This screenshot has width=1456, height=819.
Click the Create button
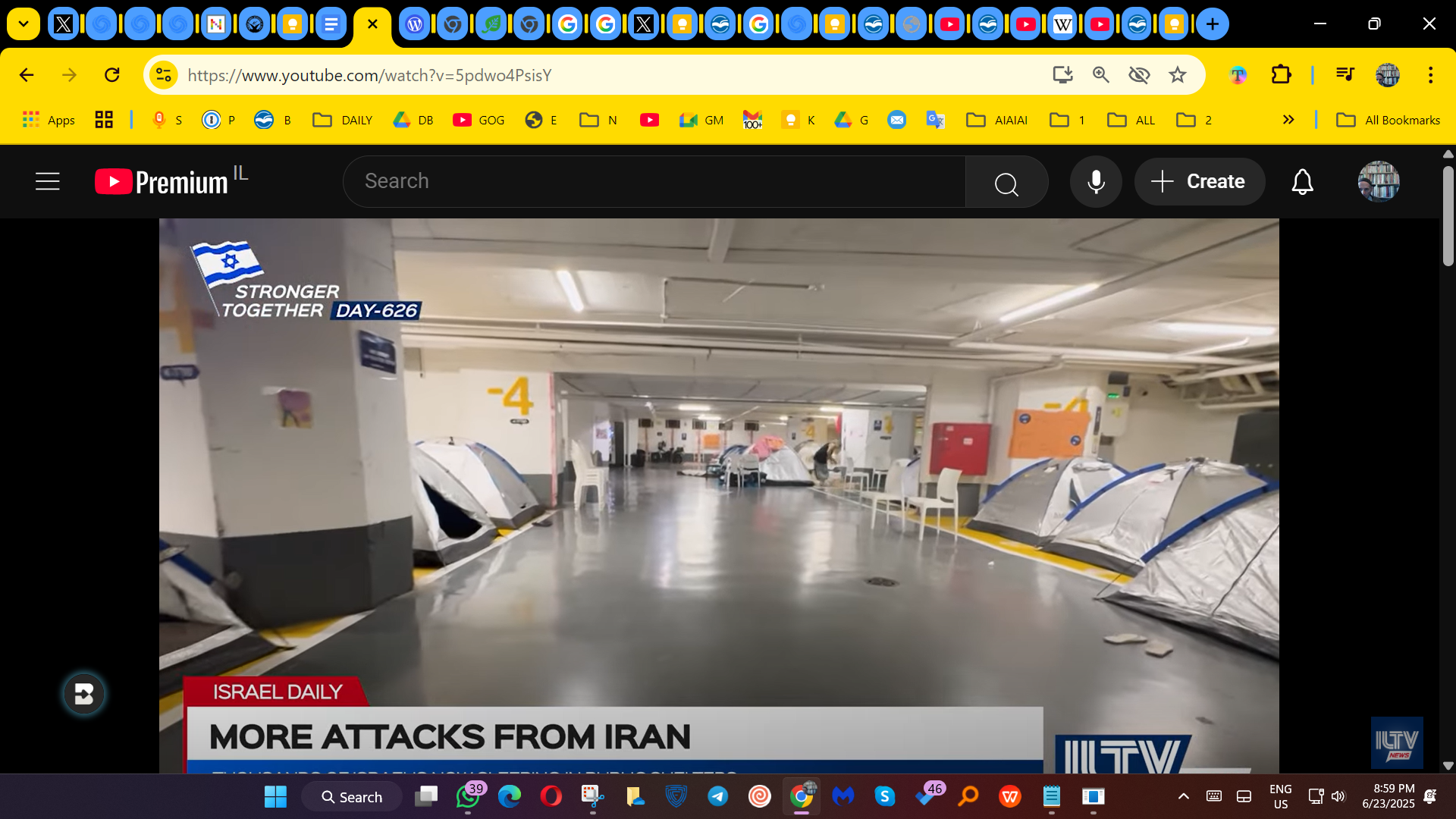pos(1198,181)
